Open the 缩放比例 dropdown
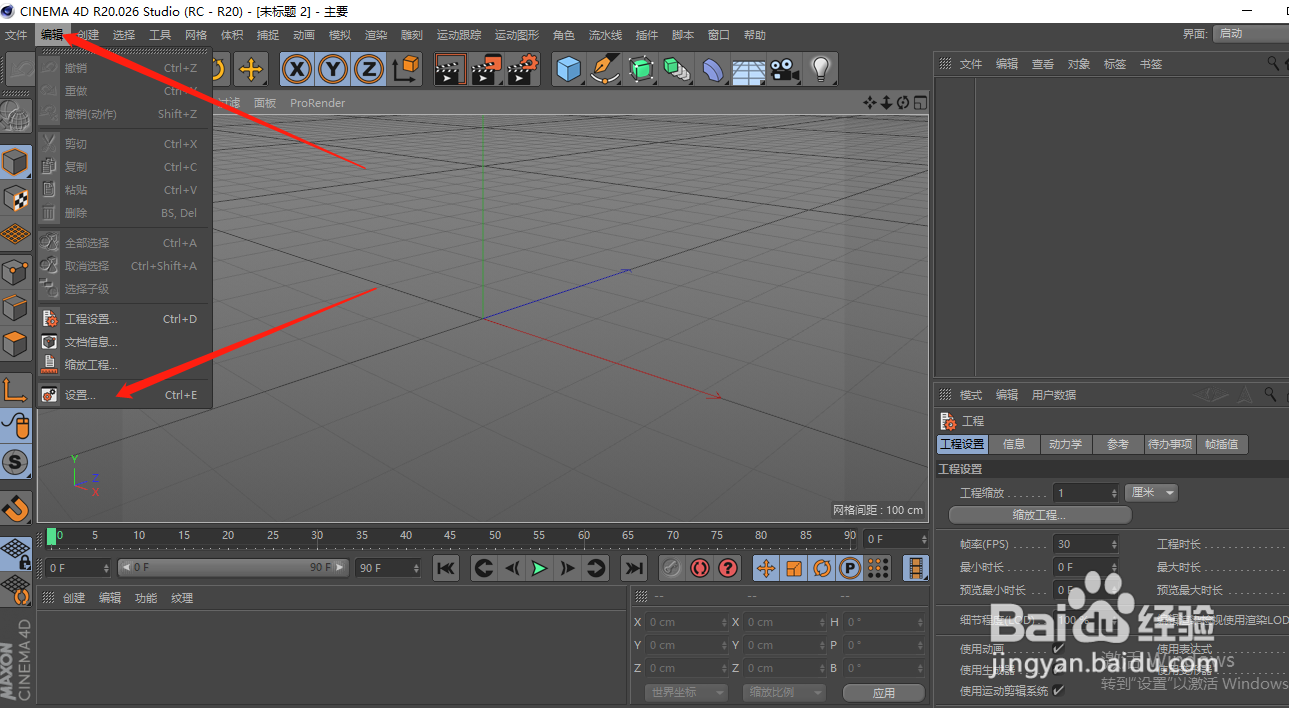 pyautogui.click(x=784, y=692)
